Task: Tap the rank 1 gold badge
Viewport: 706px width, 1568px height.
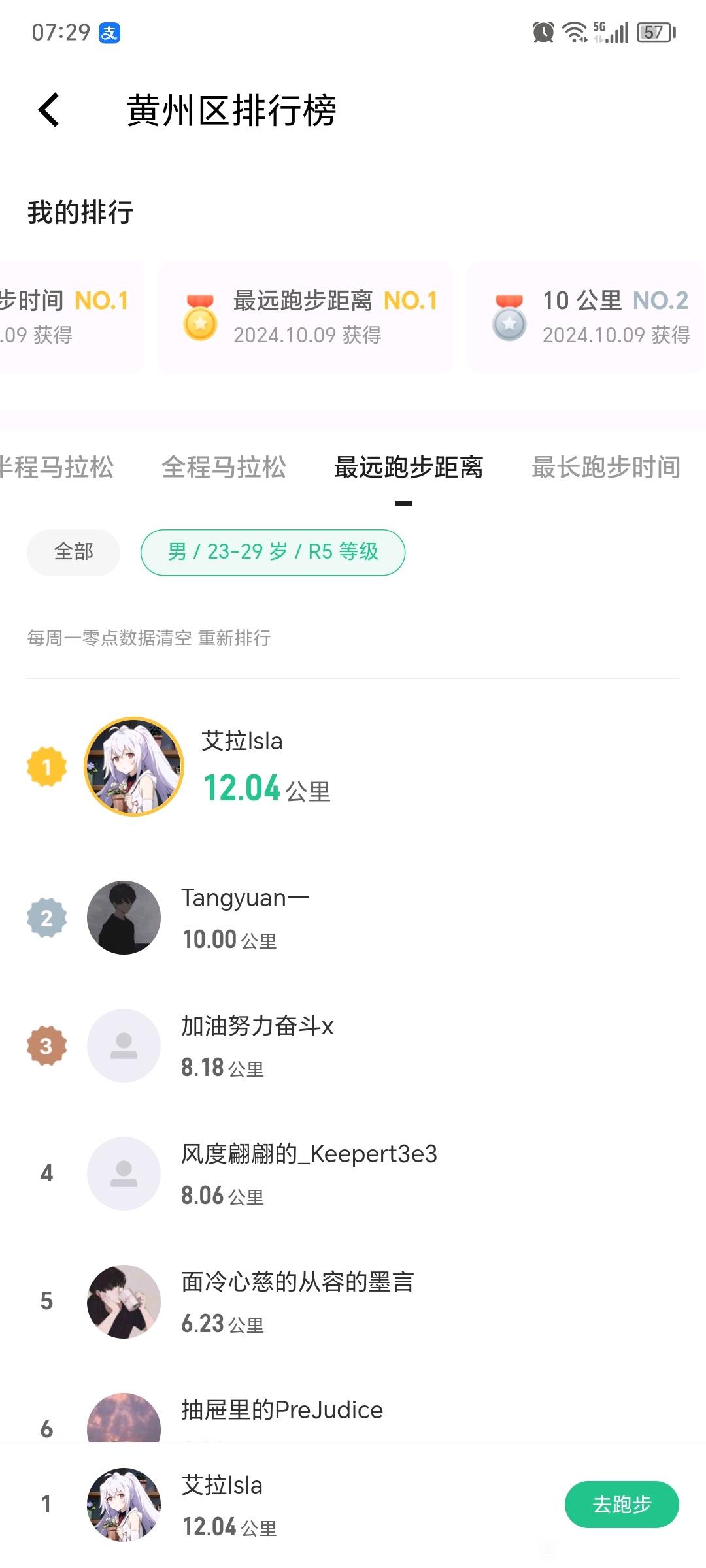Action: 46,766
